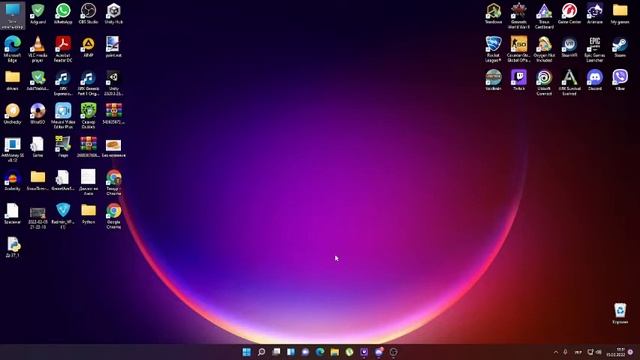
Task: Open the Epic Games Launcher shortcut
Action: click(x=595, y=49)
